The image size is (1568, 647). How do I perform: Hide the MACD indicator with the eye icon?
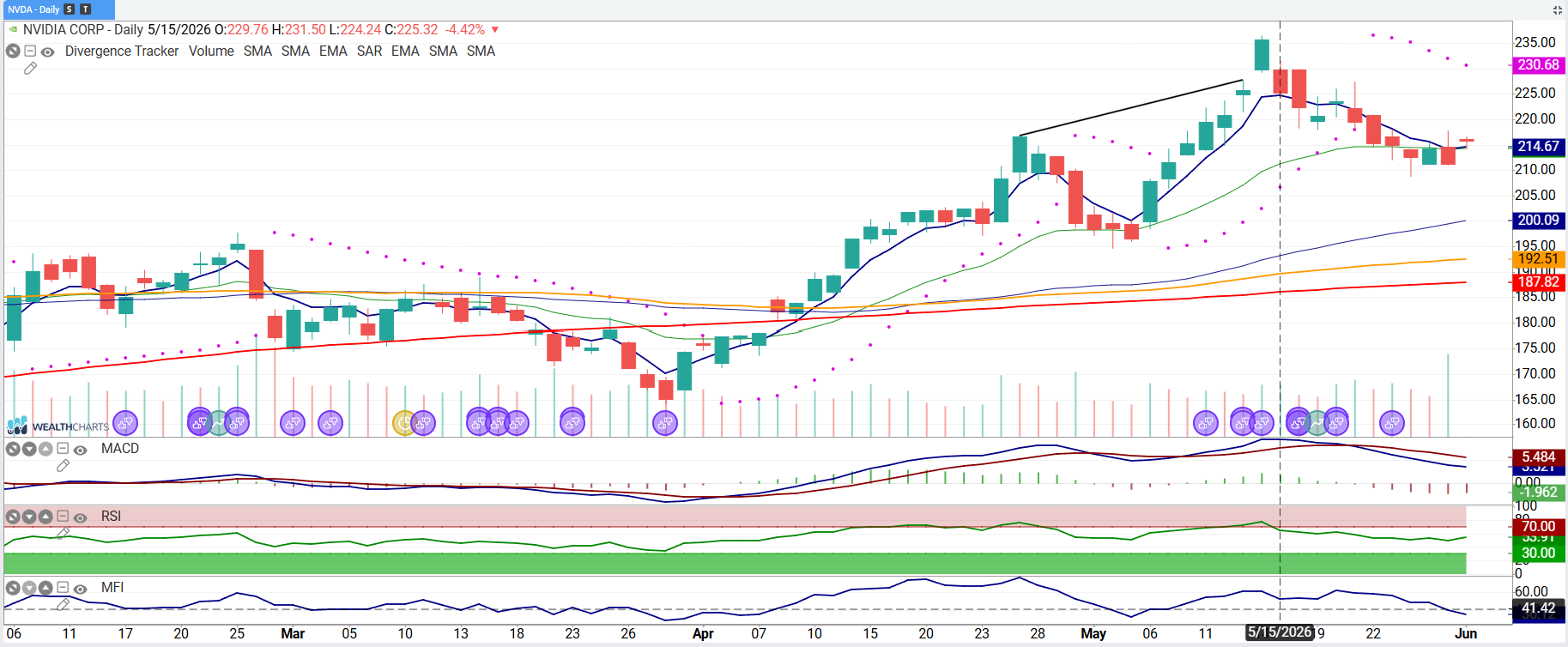click(80, 450)
